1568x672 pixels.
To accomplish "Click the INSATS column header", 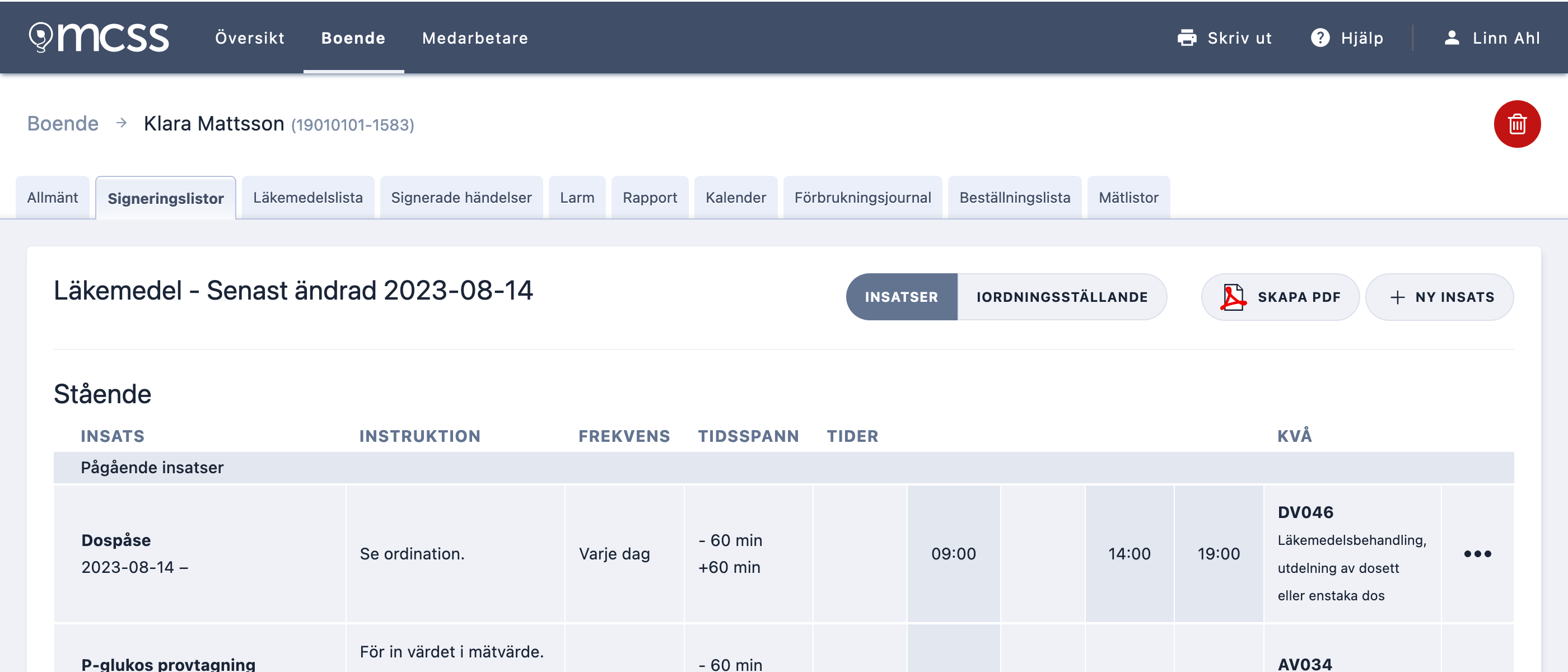I will coord(113,436).
